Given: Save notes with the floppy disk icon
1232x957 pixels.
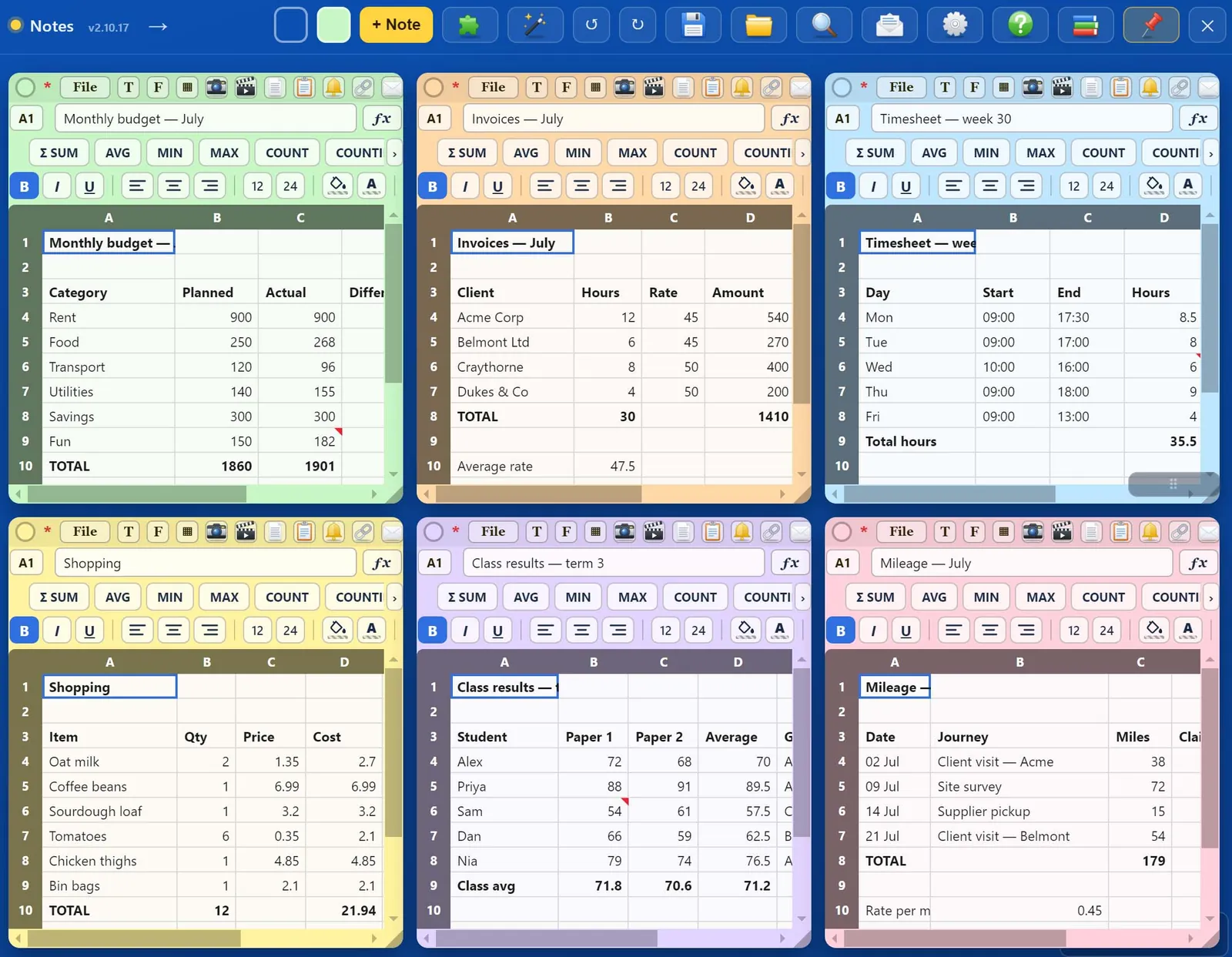Looking at the screenshot, I should (693, 25).
